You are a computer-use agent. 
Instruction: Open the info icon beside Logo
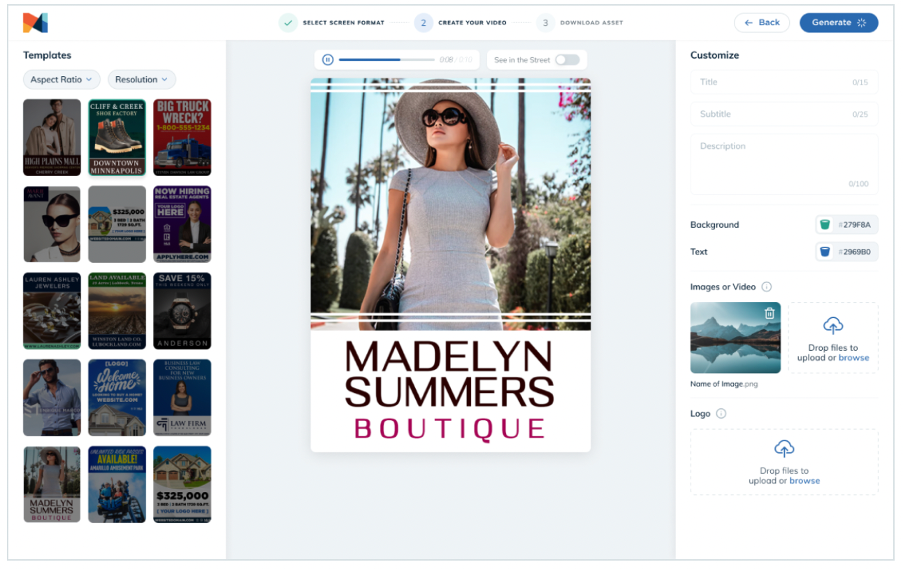(x=721, y=413)
